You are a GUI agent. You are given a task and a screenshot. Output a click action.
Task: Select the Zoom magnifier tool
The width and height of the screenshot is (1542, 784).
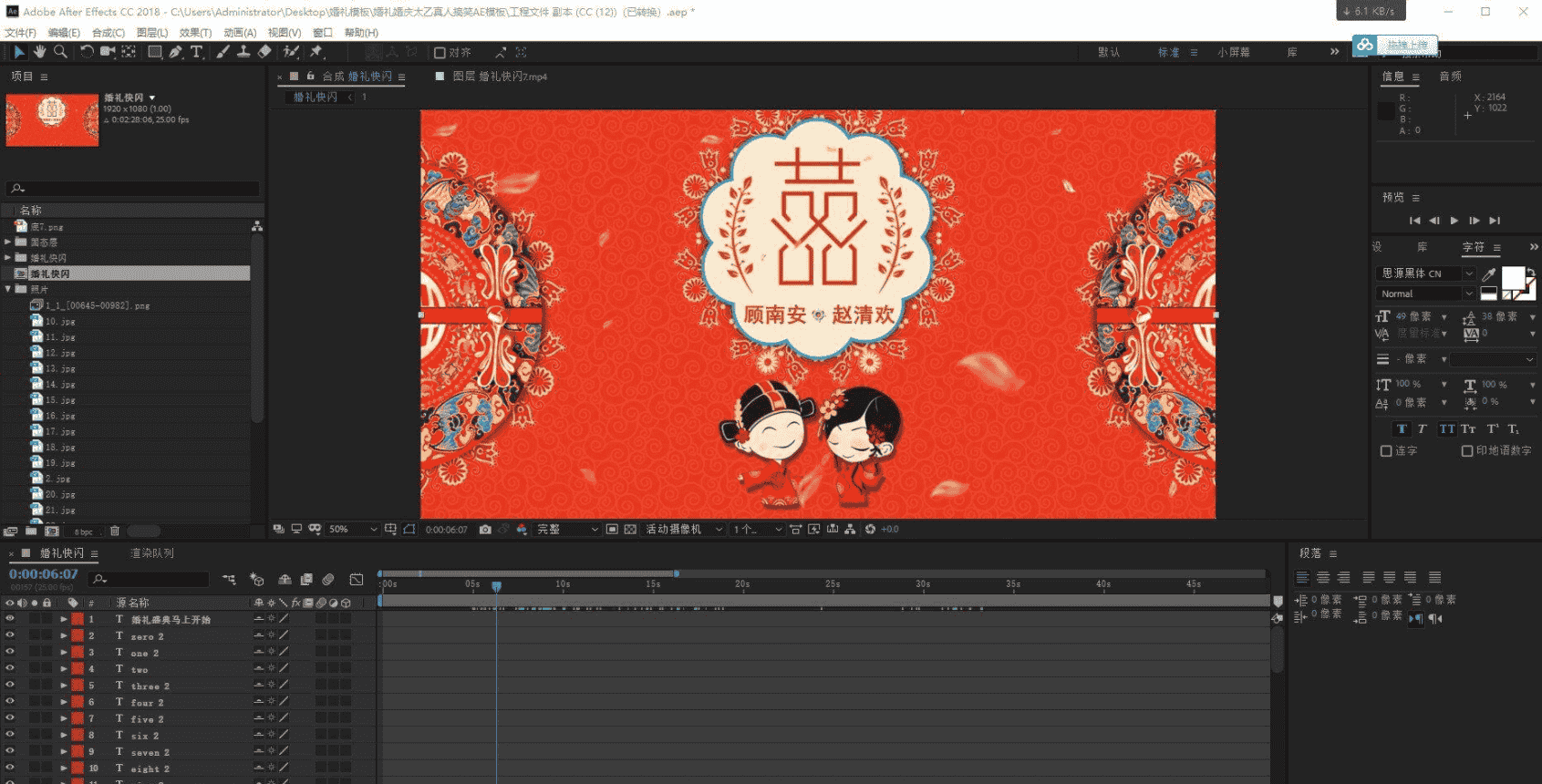pyautogui.click(x=60, y=52)
